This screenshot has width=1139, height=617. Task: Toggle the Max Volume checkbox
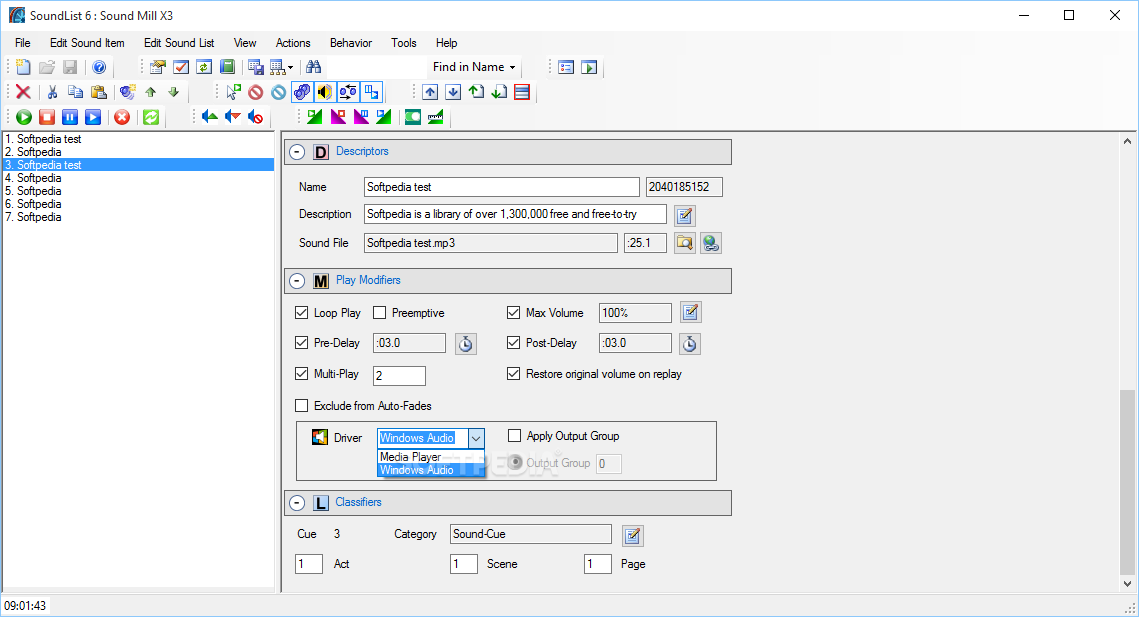tap(514, 312)
